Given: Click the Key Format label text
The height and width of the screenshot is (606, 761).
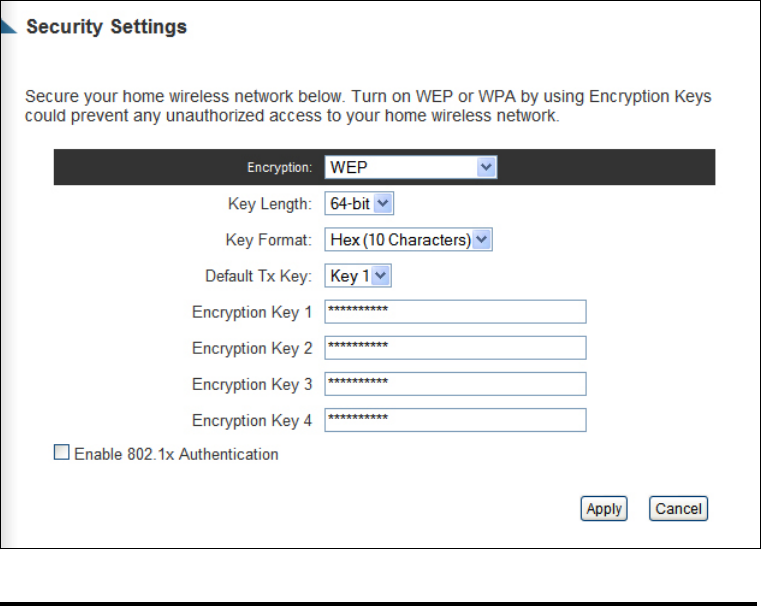Looking at the screenshot, I should click(x=268, y=240).
